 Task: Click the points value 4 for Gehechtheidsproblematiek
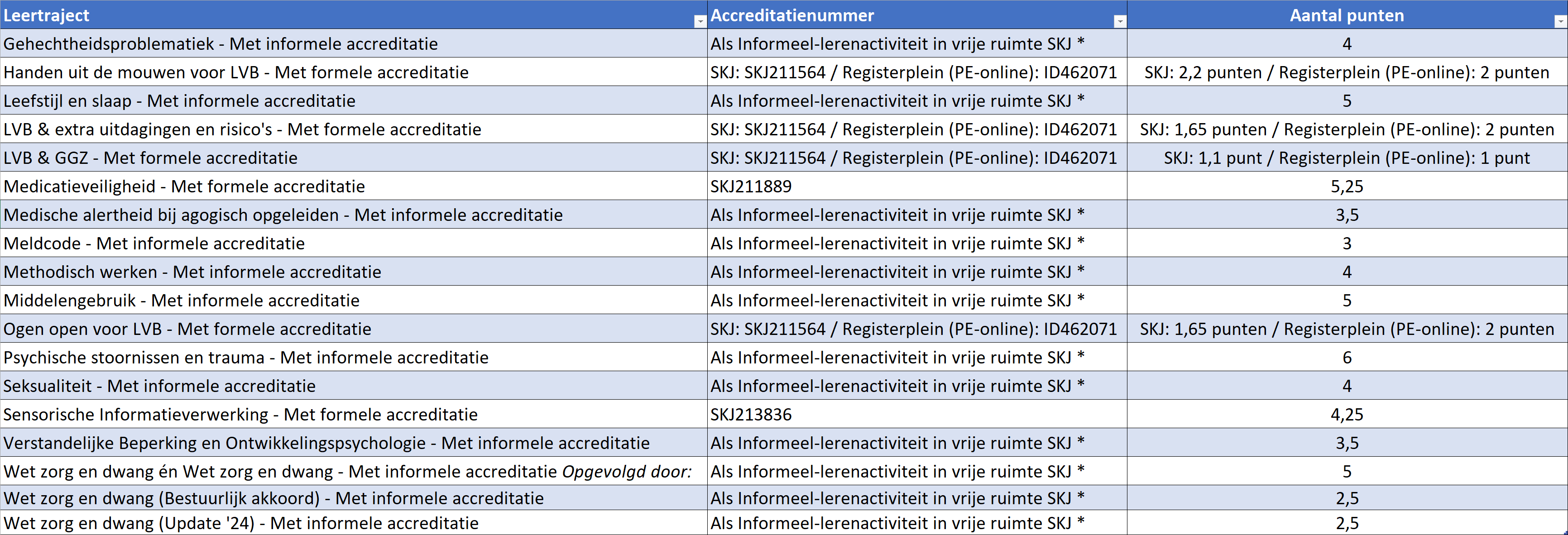tap(1347, 44)
